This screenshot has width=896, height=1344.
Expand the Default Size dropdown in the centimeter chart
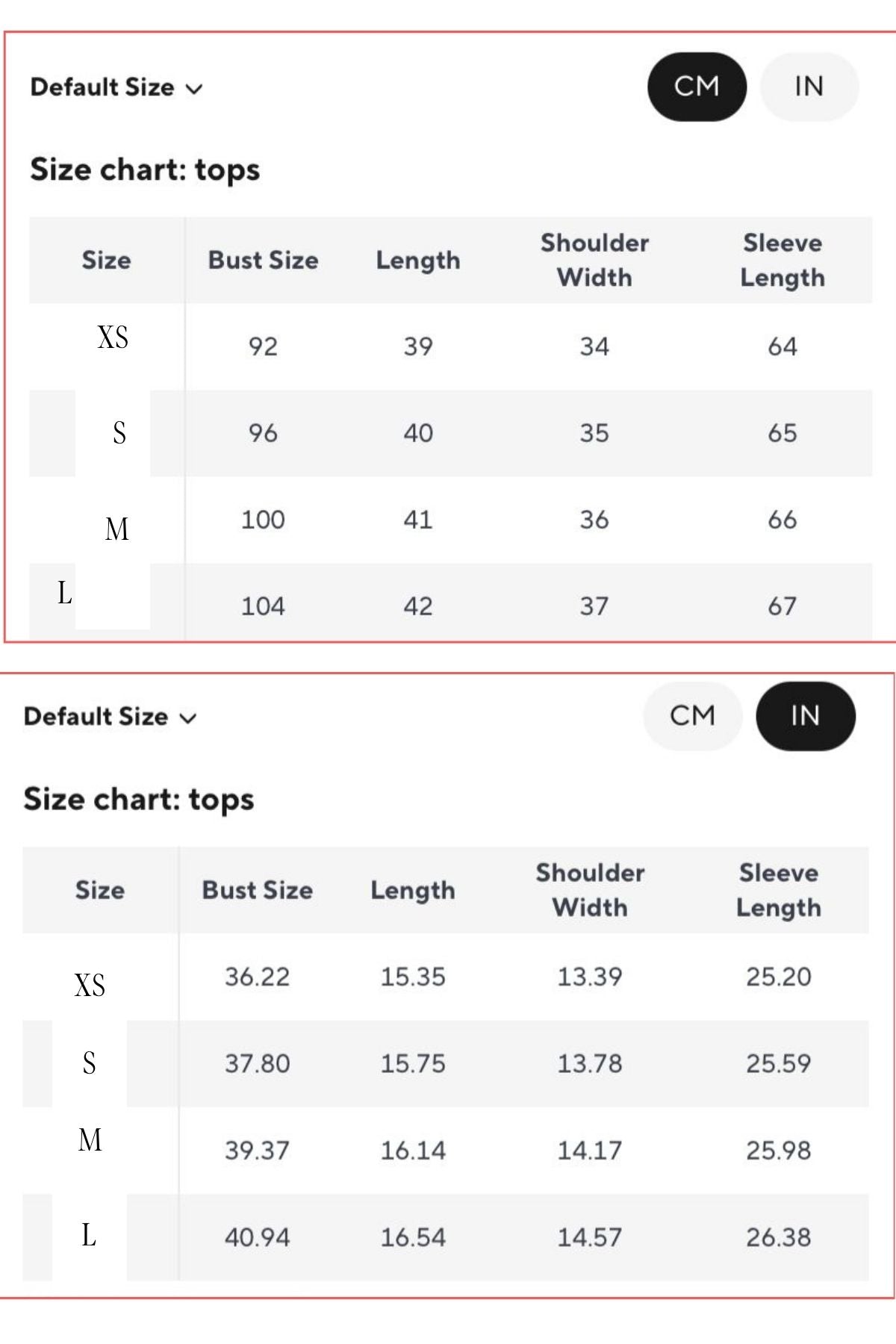coord(116,87)
